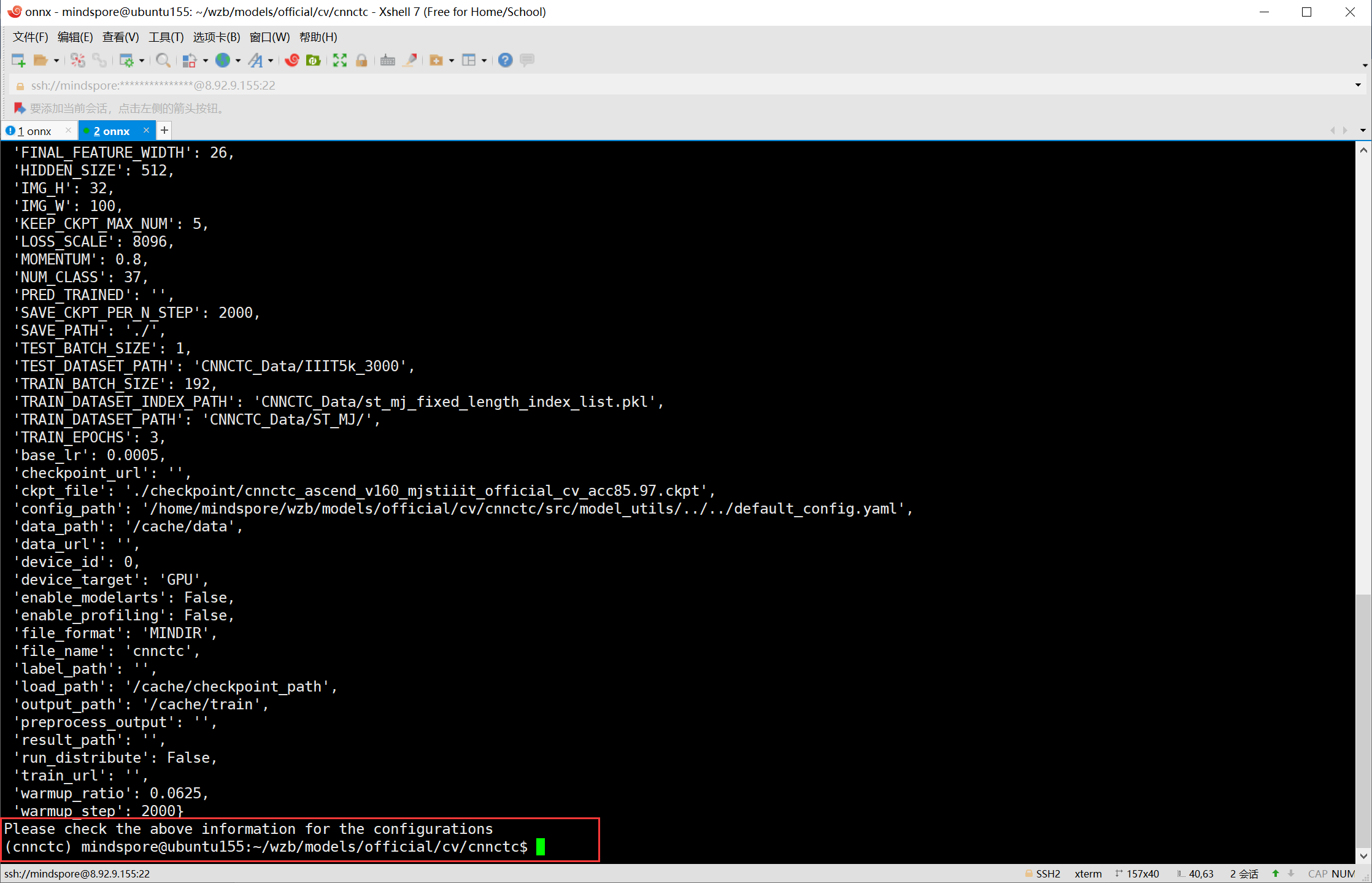This screenshot has height=883, width=1372.
Task: Close the 1 onnx tab
Action: tap(68, 131)
